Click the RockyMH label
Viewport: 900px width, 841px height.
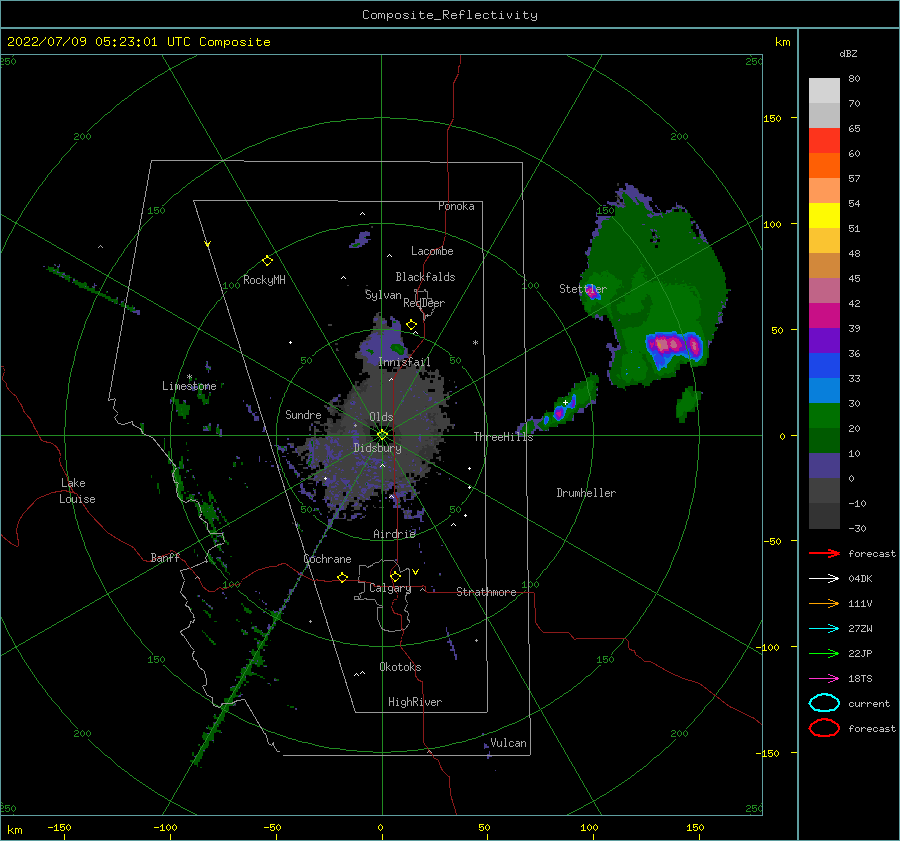pyautogui.click(x=264, y=280)
